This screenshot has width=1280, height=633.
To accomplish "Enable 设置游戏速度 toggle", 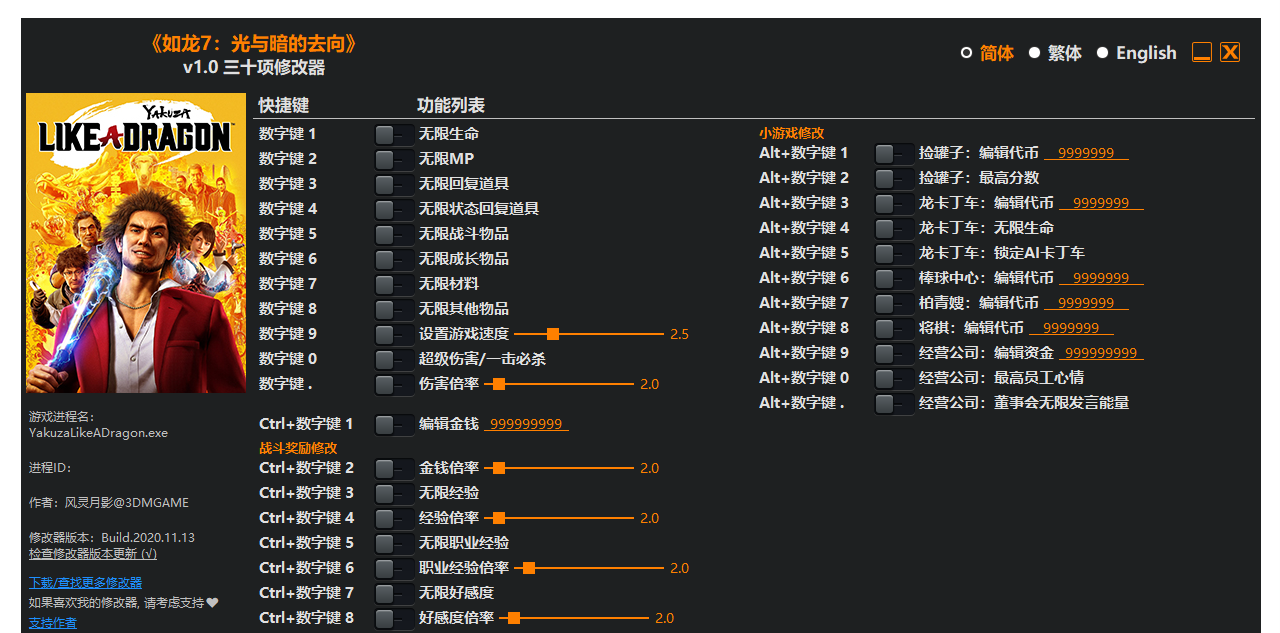I will click(x=394, y=334).
